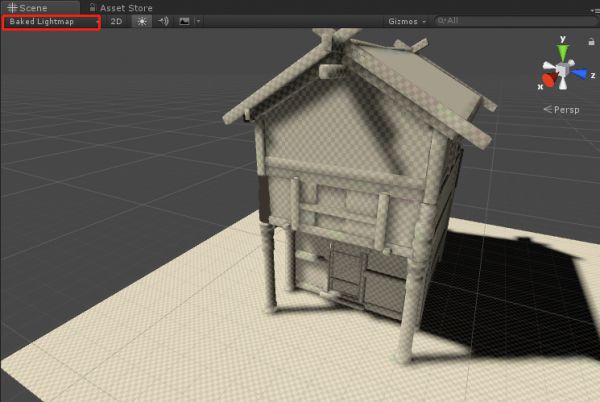Screen dimensions: 600x402
Task: Toggle scene audio speaker icon
Action: 164,21
